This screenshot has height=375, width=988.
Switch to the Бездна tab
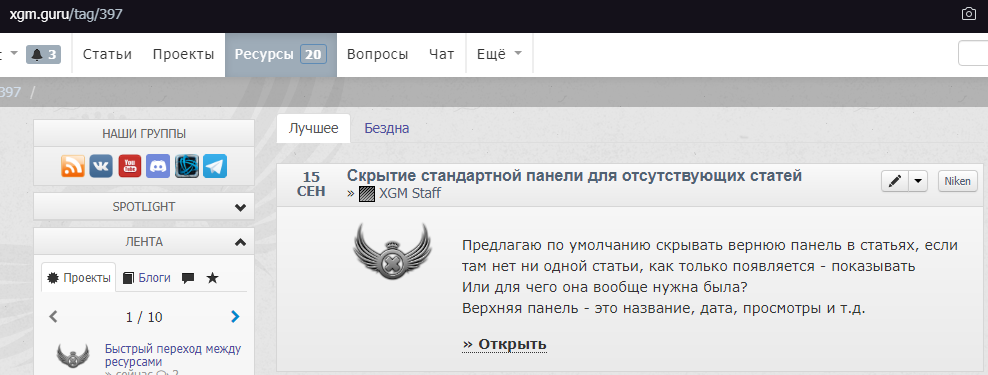(387, 129)
